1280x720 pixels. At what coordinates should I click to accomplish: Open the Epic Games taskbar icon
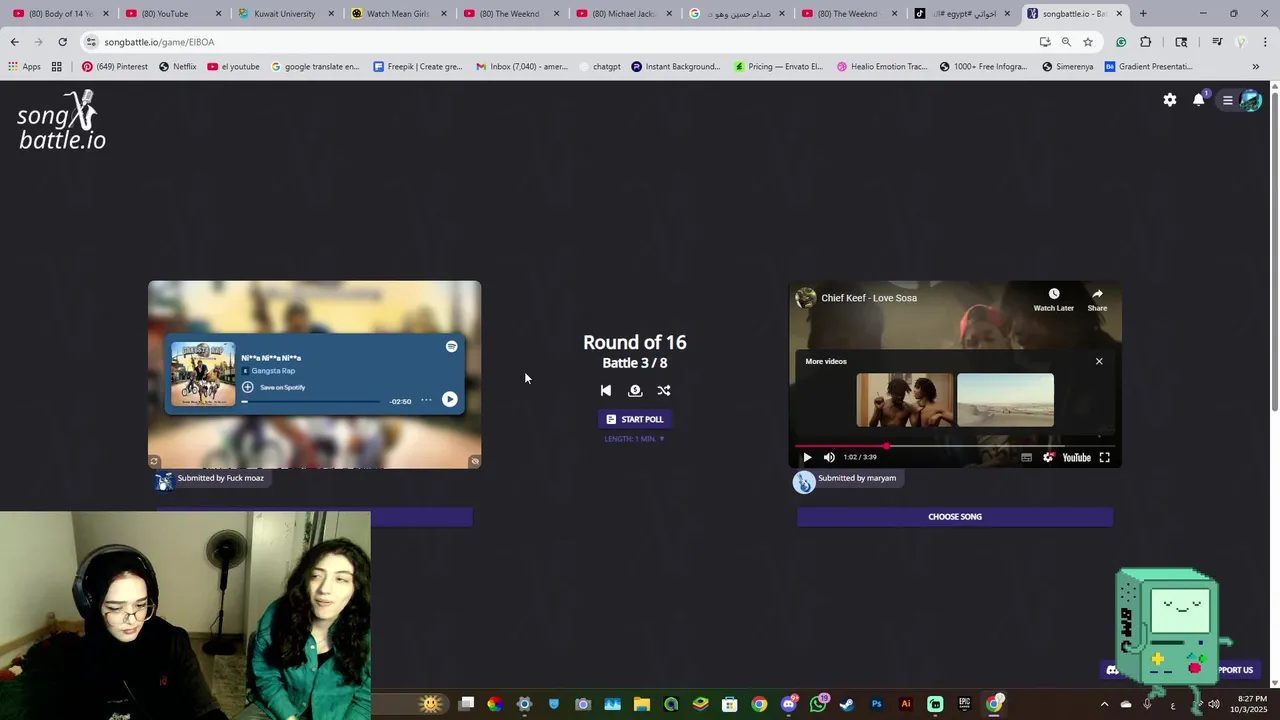tap(964, 704)
